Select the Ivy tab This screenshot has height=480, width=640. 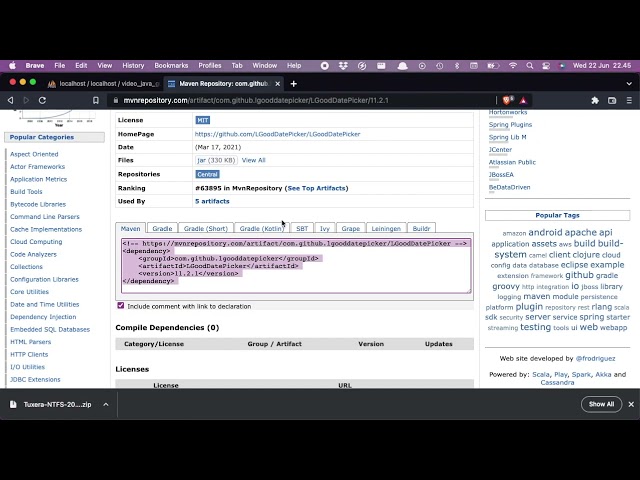pyautogui.click(x=324, y=229)
